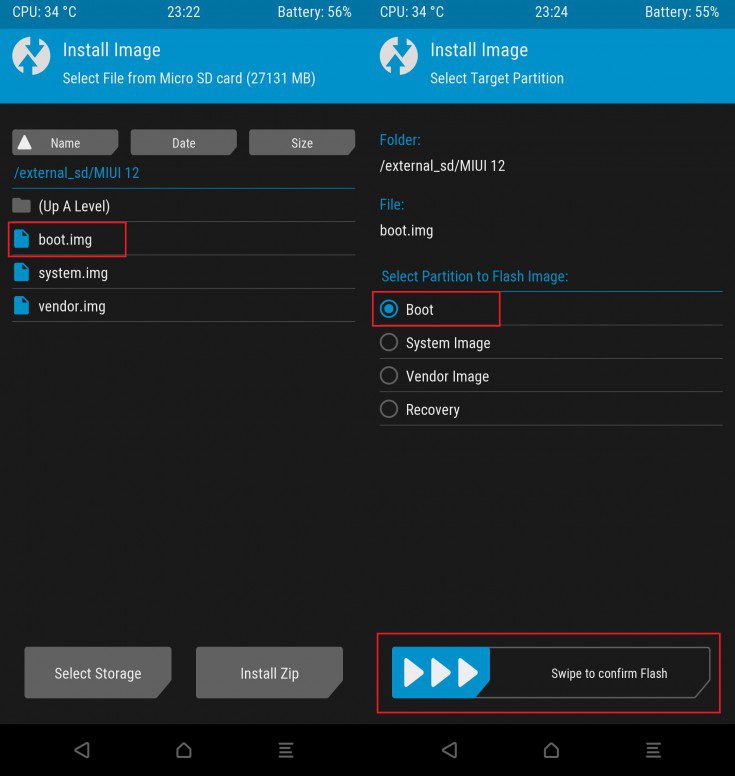
Task: Switch to Install Zip mode
Action: click(x=269, y=673)
